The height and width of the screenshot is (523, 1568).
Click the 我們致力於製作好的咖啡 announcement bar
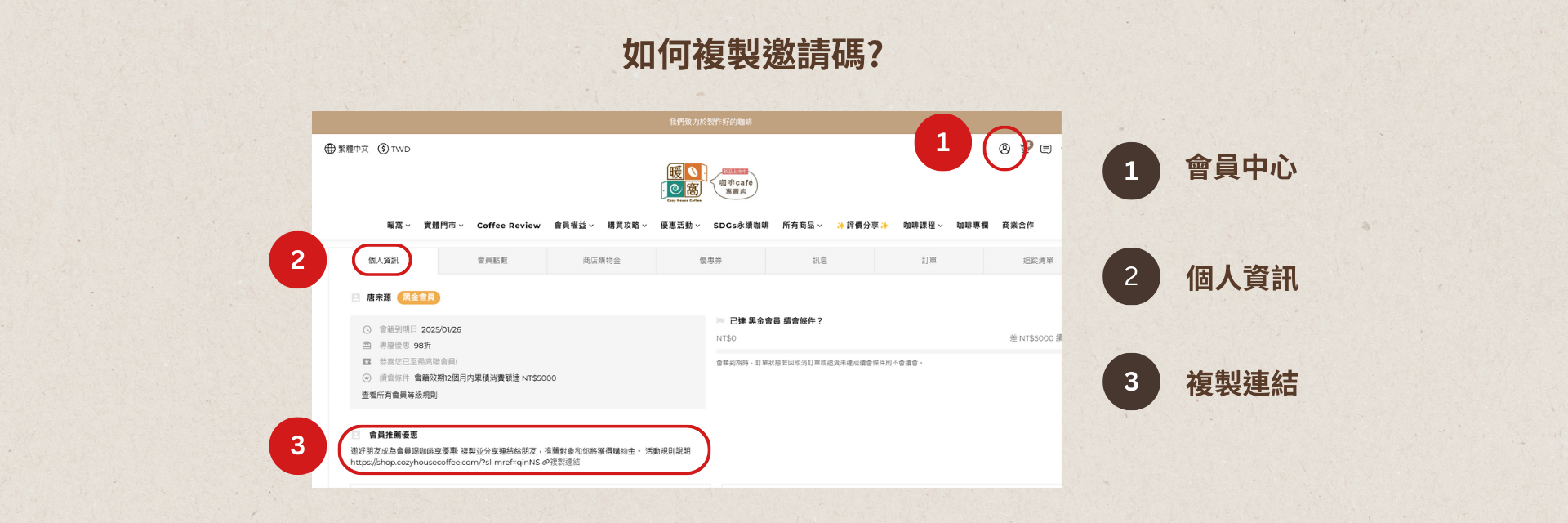click(687, 123)
